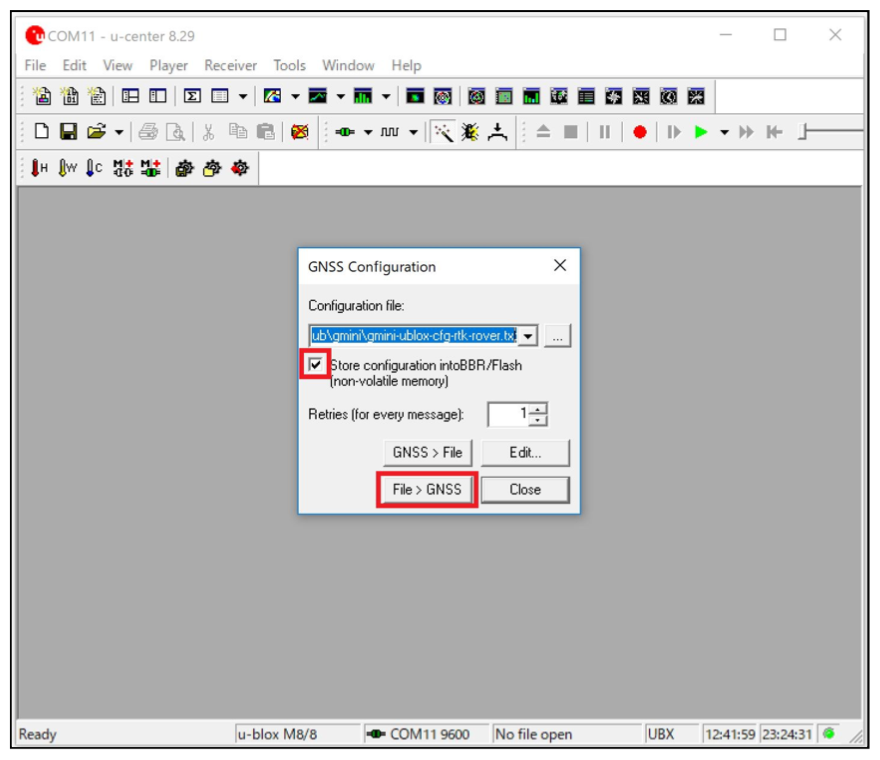Open the Statistic view (sigma) icon
Screen dimensions: 880x760
point(192,97)
